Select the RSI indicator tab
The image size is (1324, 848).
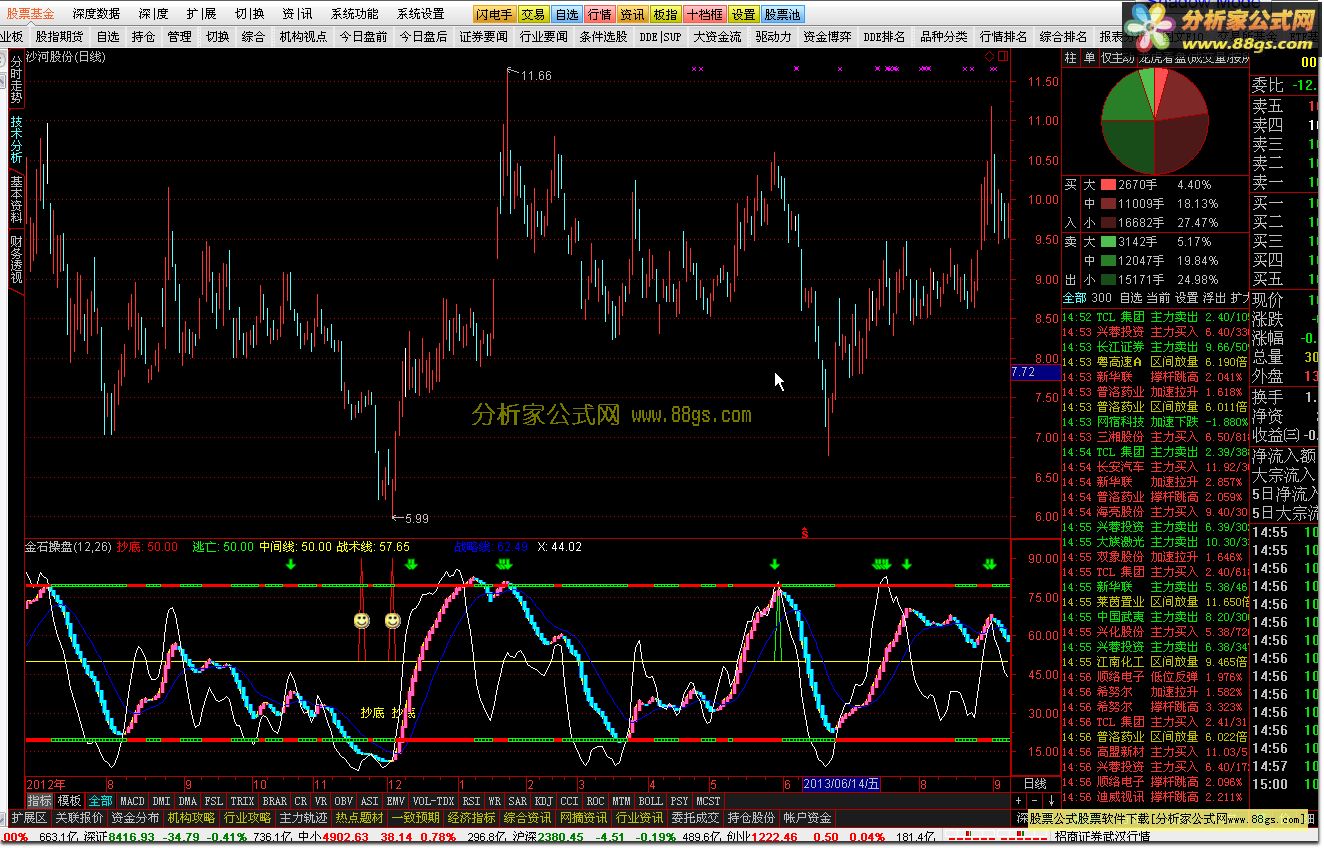tap(471, 801)
